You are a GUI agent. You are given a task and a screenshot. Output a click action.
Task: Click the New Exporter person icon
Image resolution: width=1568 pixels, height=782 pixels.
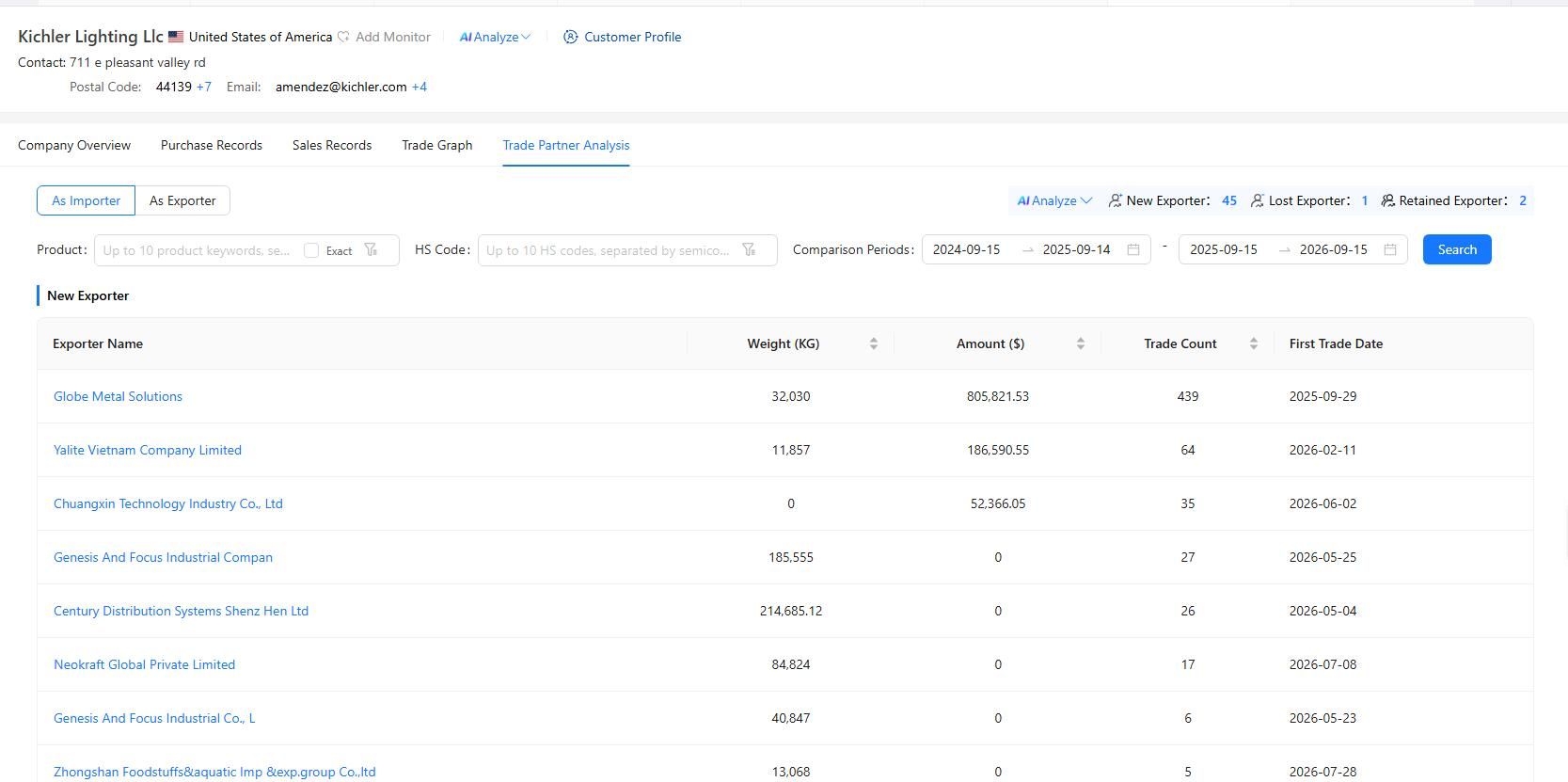(1116, 200)
